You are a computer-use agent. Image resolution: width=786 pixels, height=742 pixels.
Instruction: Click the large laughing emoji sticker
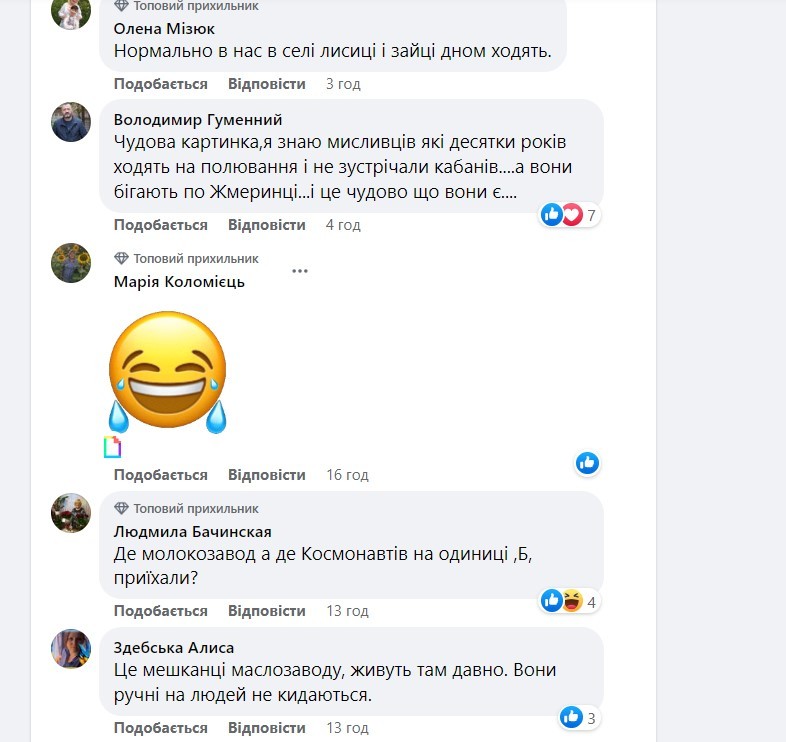[x=168, y=371]
